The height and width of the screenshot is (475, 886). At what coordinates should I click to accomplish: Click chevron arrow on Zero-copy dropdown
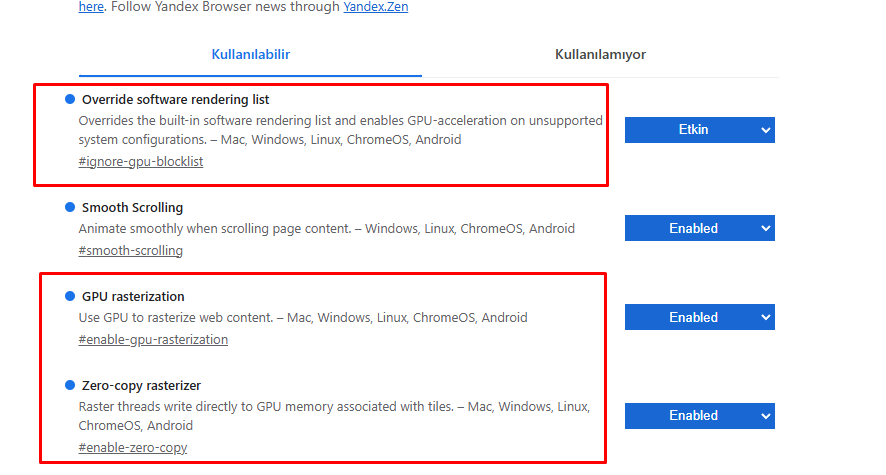[x=766, y=416]
